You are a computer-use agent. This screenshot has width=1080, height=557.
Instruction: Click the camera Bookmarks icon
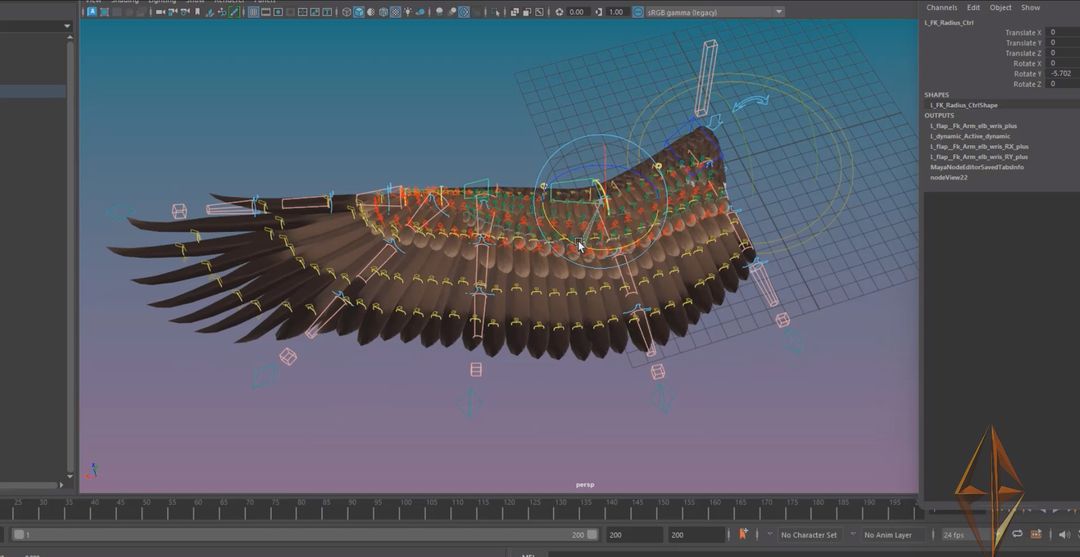coord(197,12)
